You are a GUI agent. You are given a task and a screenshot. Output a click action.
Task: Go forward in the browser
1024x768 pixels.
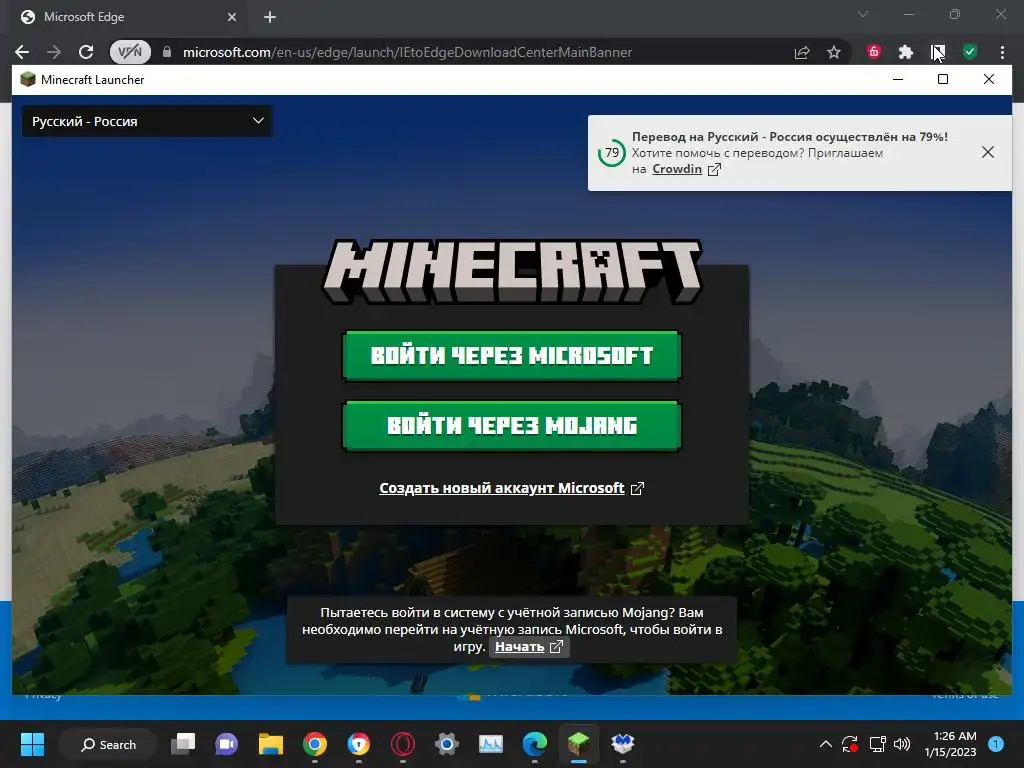click(54, 52)
